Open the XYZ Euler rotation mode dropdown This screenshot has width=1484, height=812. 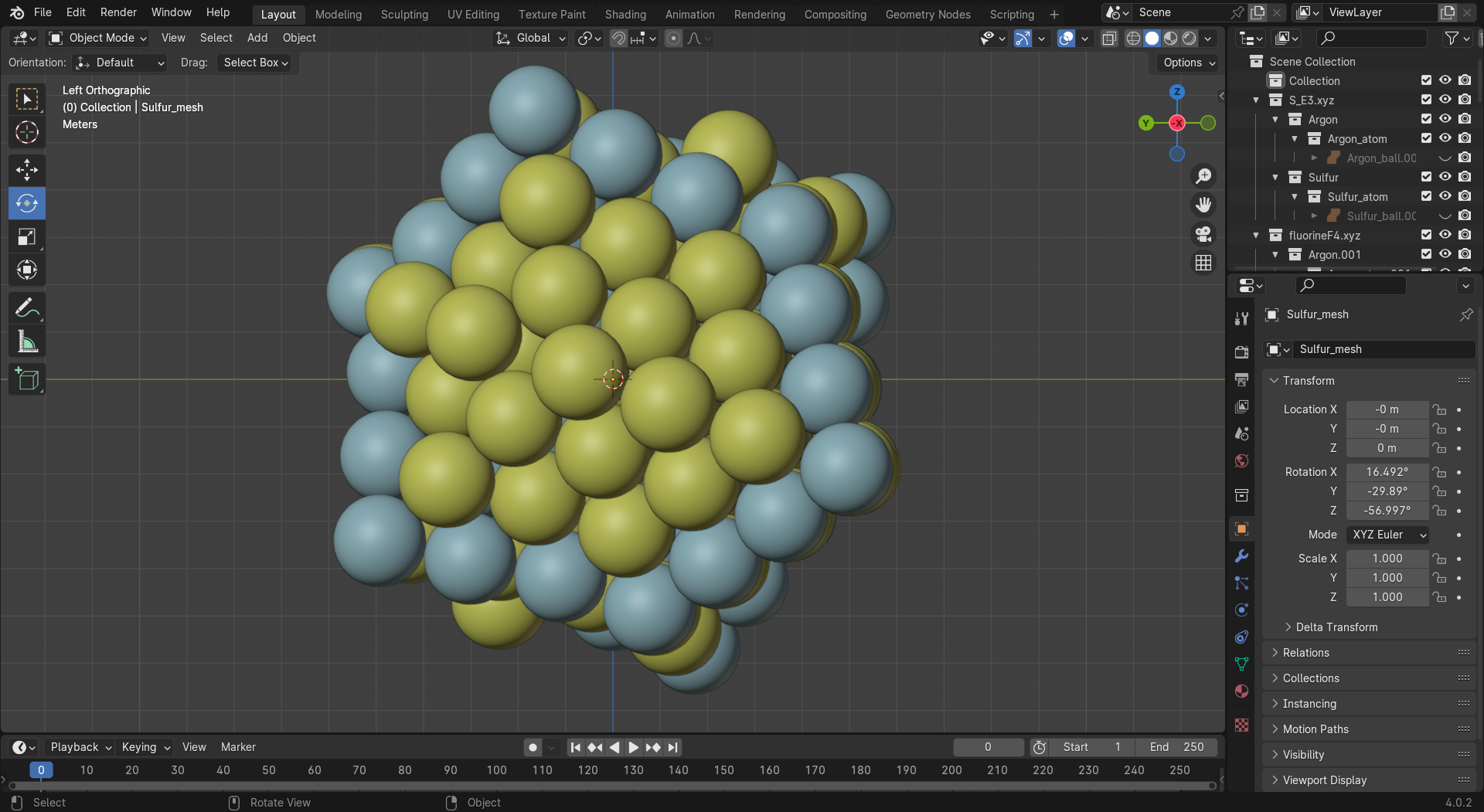(1388, 535)
